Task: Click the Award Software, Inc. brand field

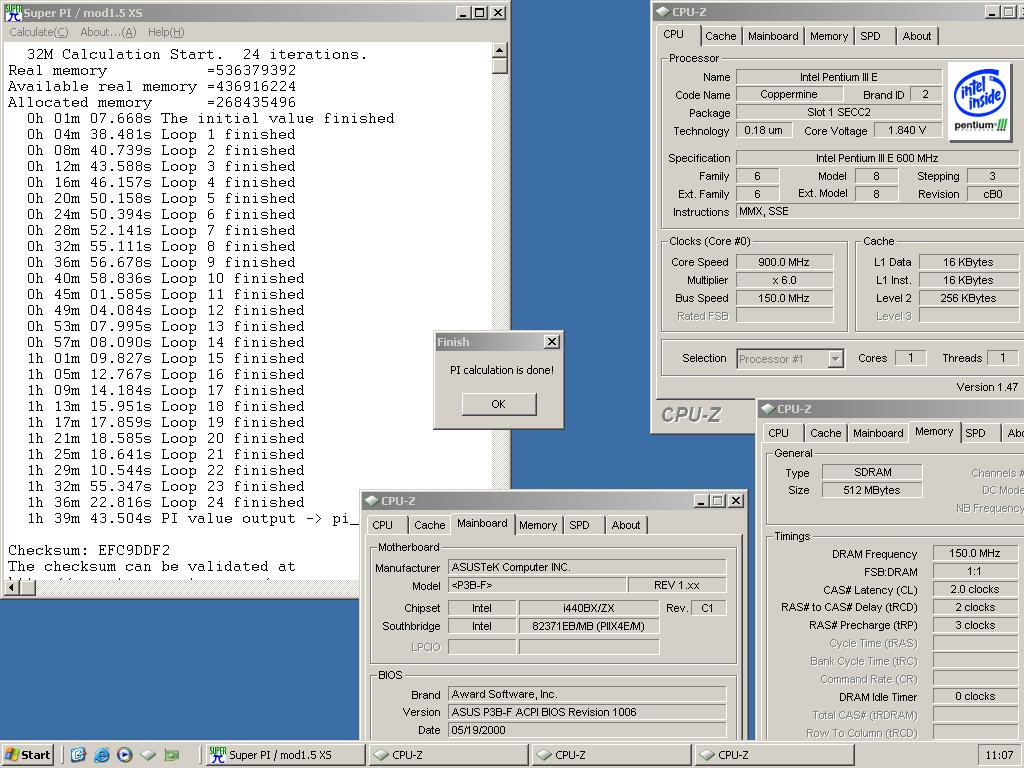Action: pyautogui.click(x=587, y=694)
